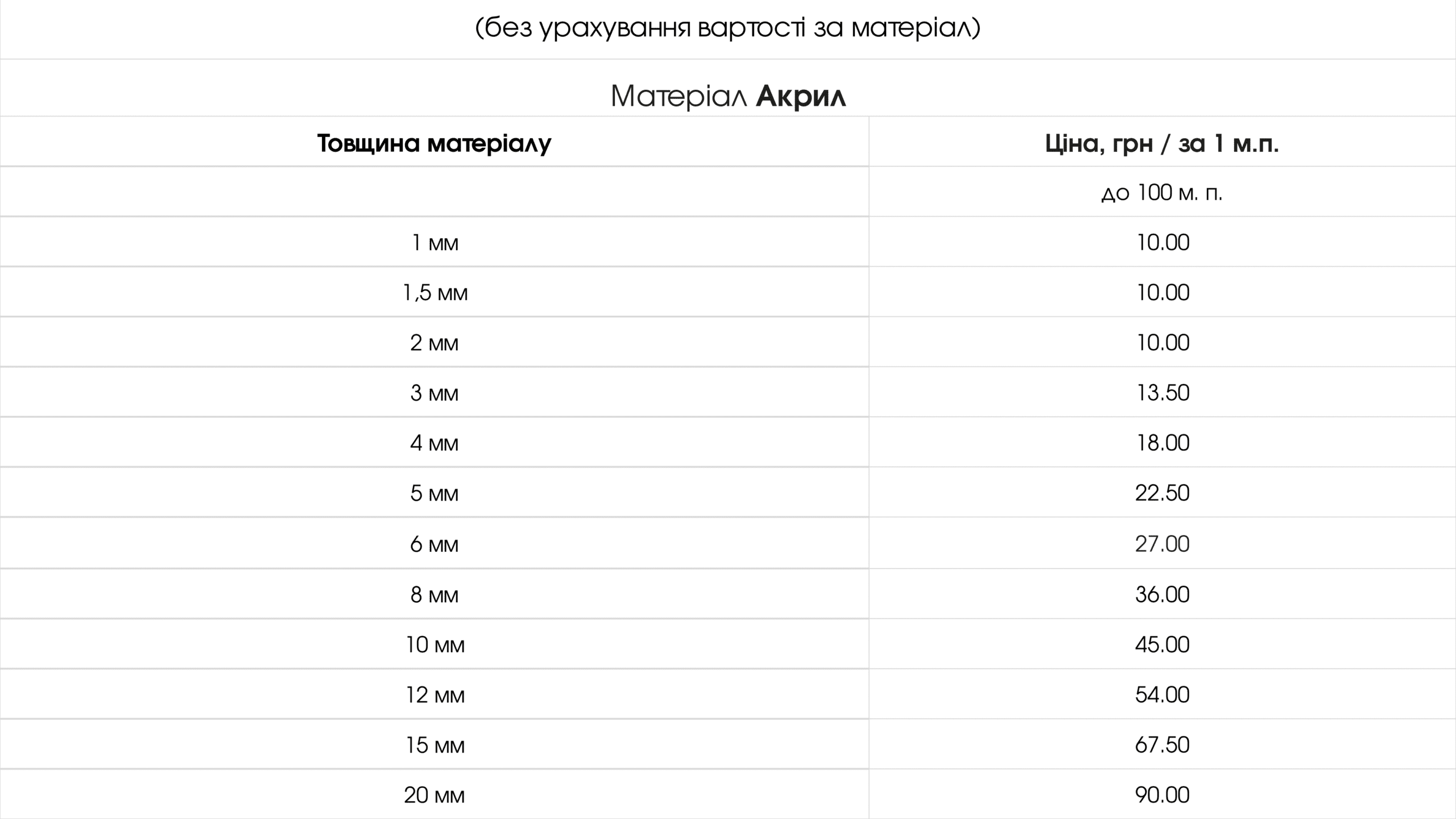Image resolution: width=1456 pixels, height=819 pixels.
Task: Click the note 'без урахування вартості за матеріал'
Action: coord(728,28)
